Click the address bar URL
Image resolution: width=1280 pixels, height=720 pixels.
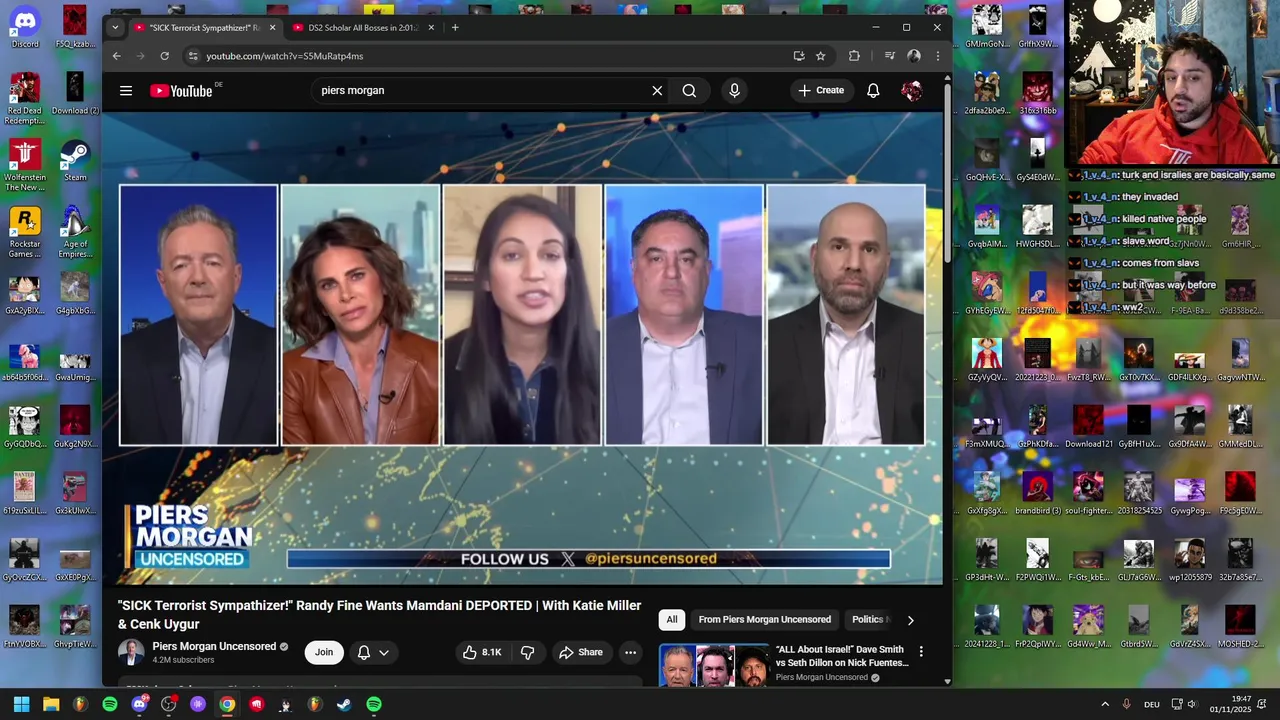[x=285, y=56]
